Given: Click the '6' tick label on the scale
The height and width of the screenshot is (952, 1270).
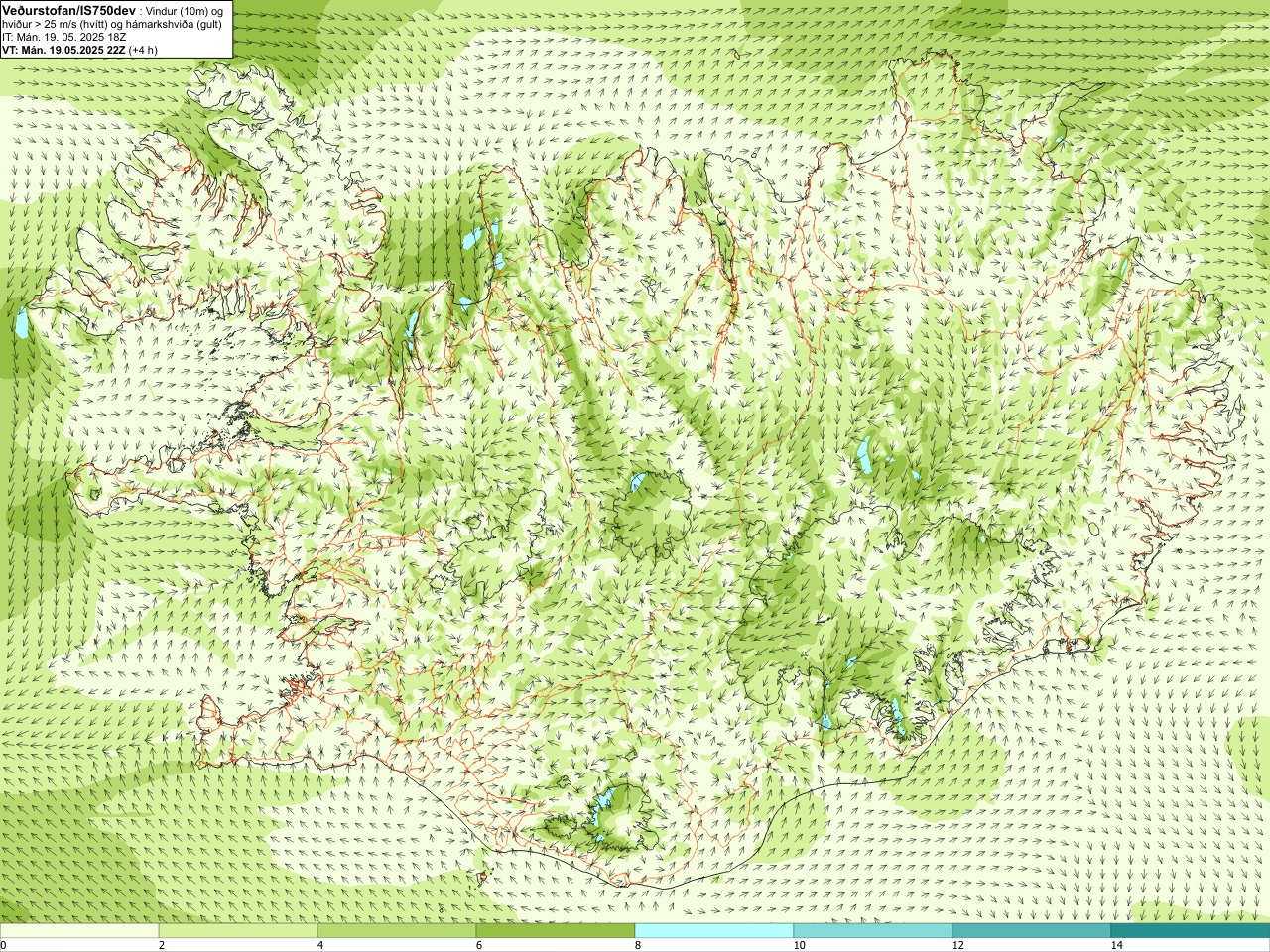Looking at the screenshot, I should [x=479, y=945].
